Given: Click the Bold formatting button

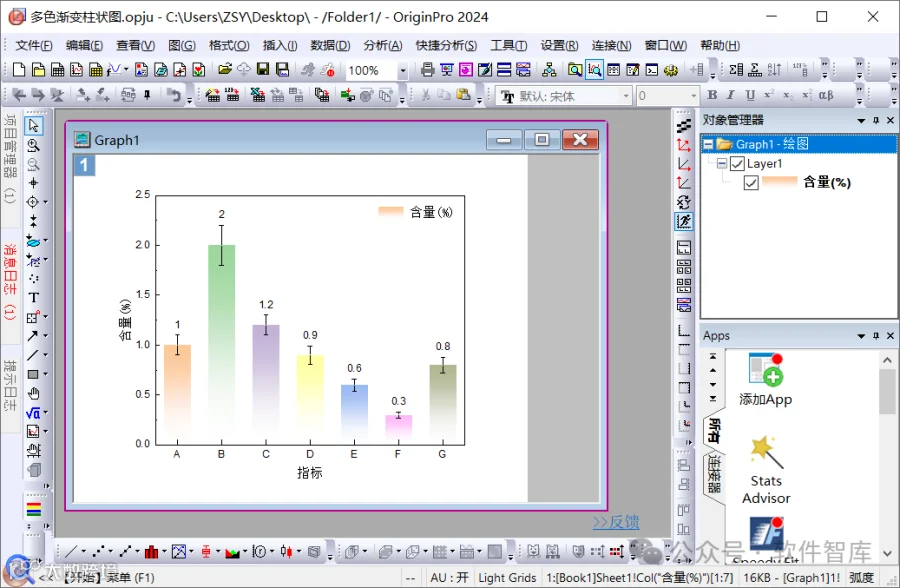Looking at the screenshot, I should click(712, 95).
